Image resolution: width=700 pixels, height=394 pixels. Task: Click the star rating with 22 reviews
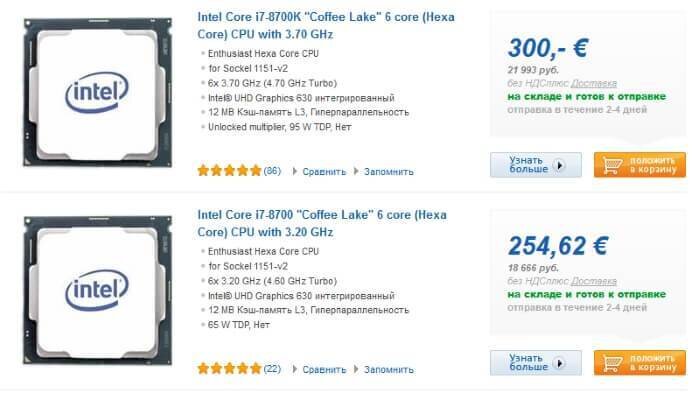[x=229, y=369]
